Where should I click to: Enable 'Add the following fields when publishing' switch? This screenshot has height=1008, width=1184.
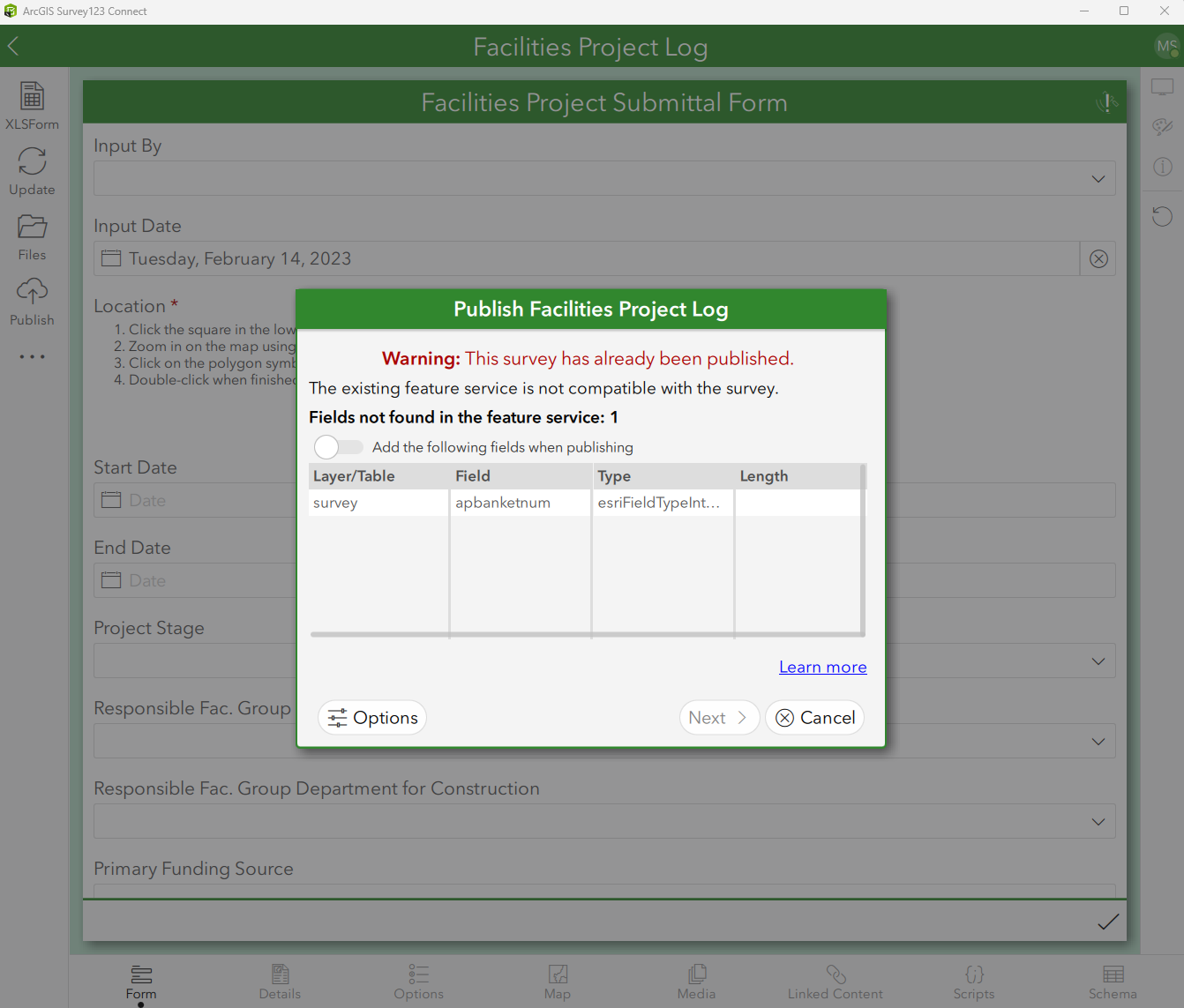(338, 447)
